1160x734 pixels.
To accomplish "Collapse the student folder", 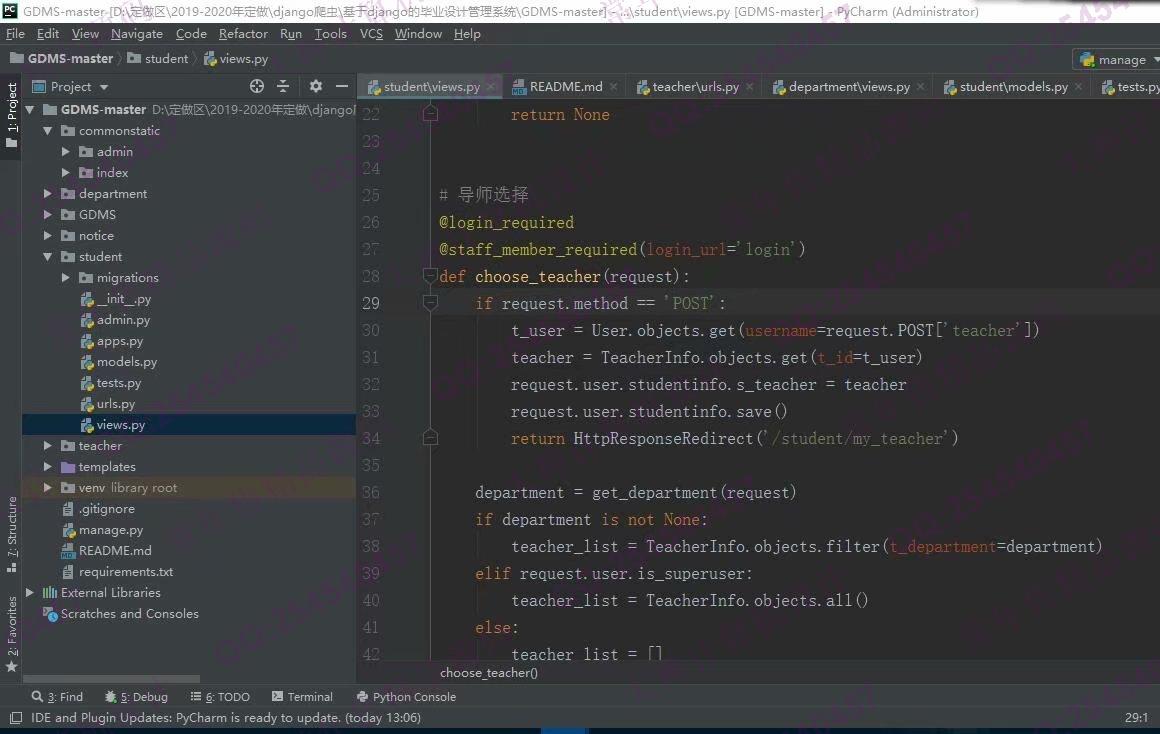I will point(47,257).
